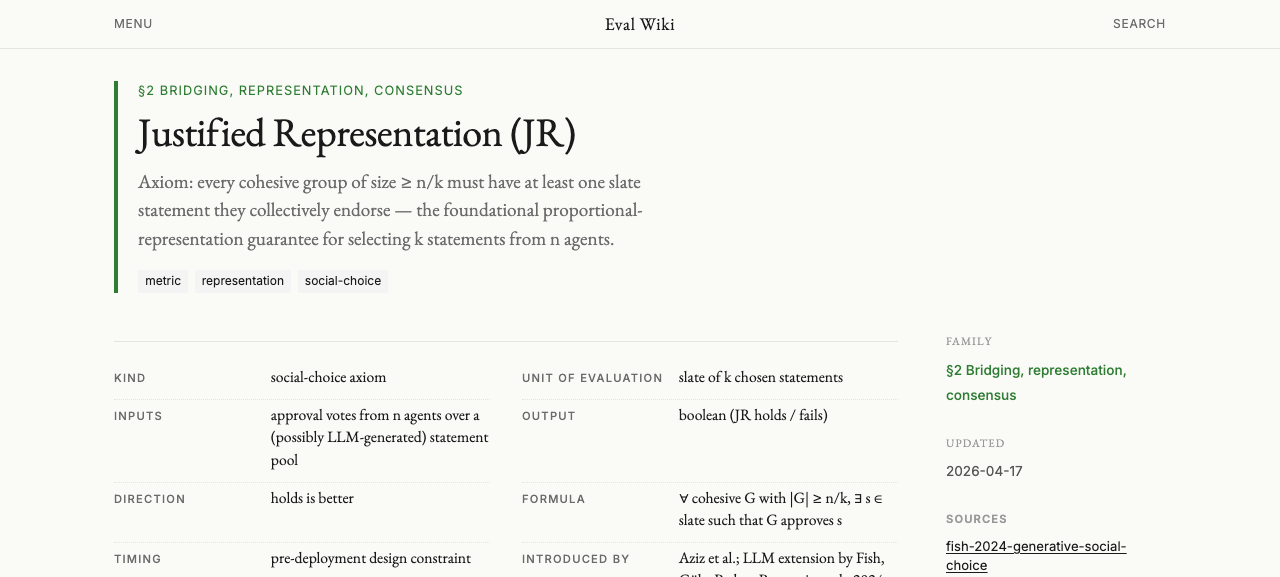Click the INTRODUCED BY value Aziz et al.
Viewport: 1280px width, 577px height.
(781, 562)
